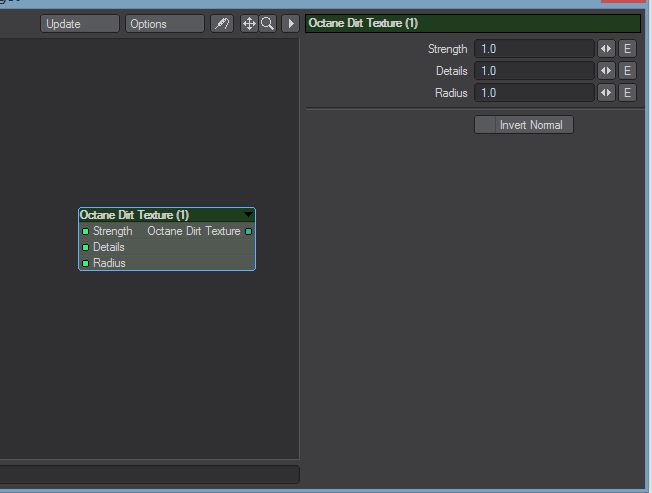Click the Radius label in properties panel
Image resolution: width=652 pixels, height=493 pixels.
click(x=451, y=93)
